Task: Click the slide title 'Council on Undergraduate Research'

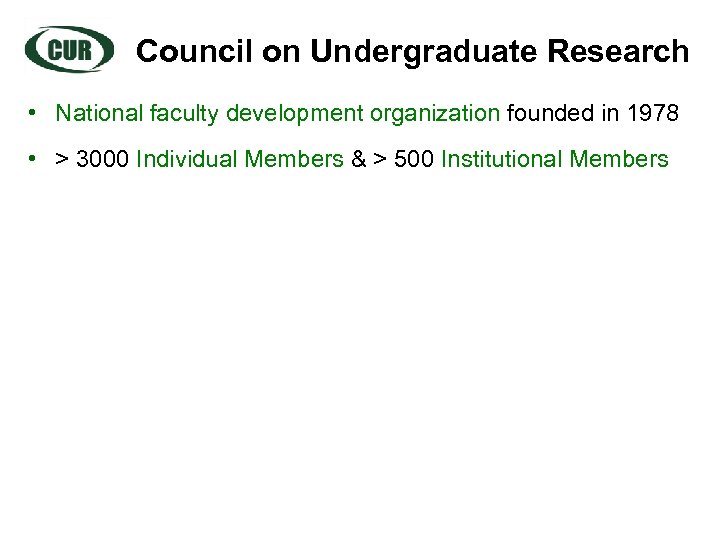Action: [x=412, y=52]
